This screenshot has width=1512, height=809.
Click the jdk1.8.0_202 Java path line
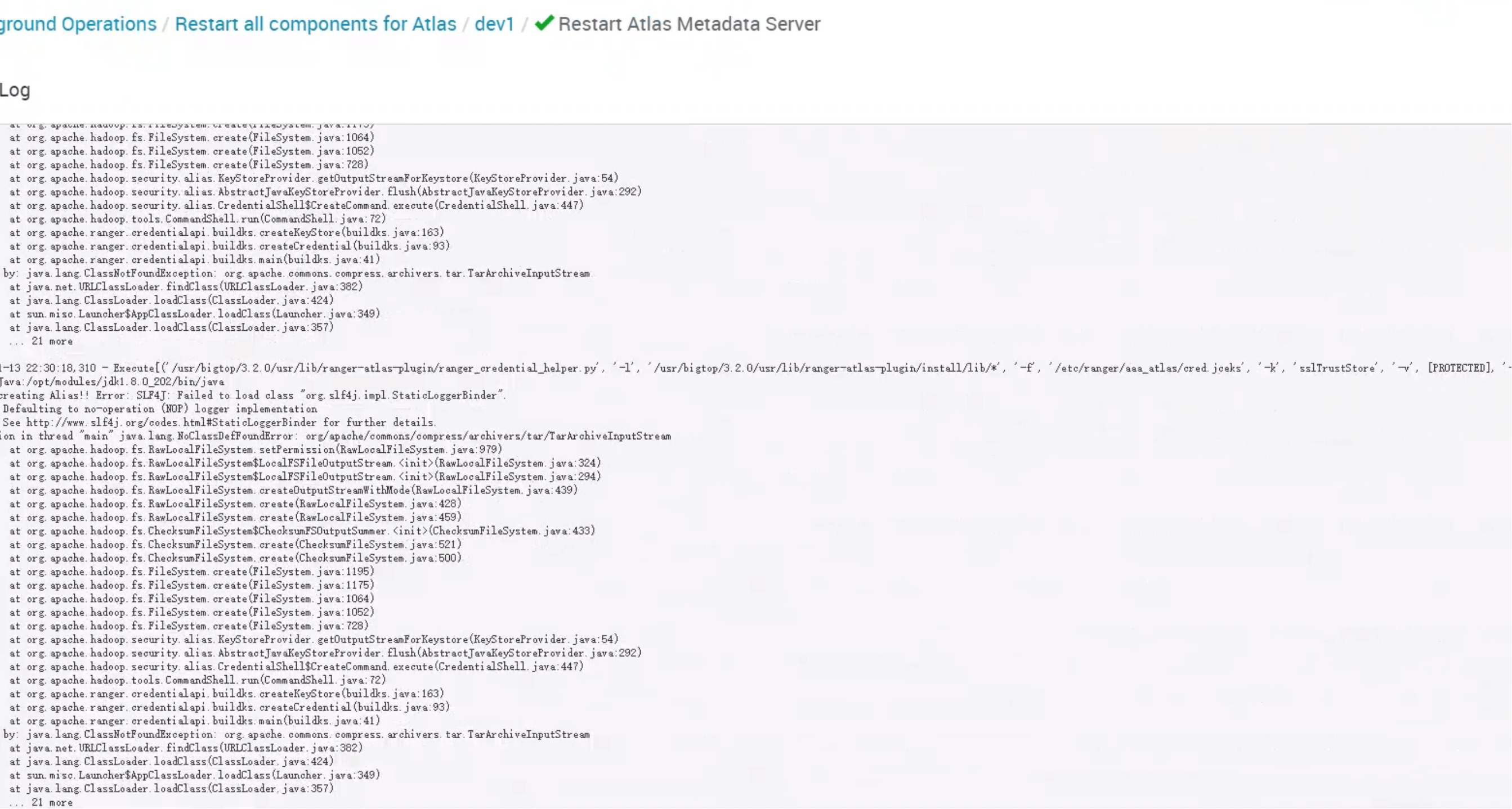coord(113,382)
